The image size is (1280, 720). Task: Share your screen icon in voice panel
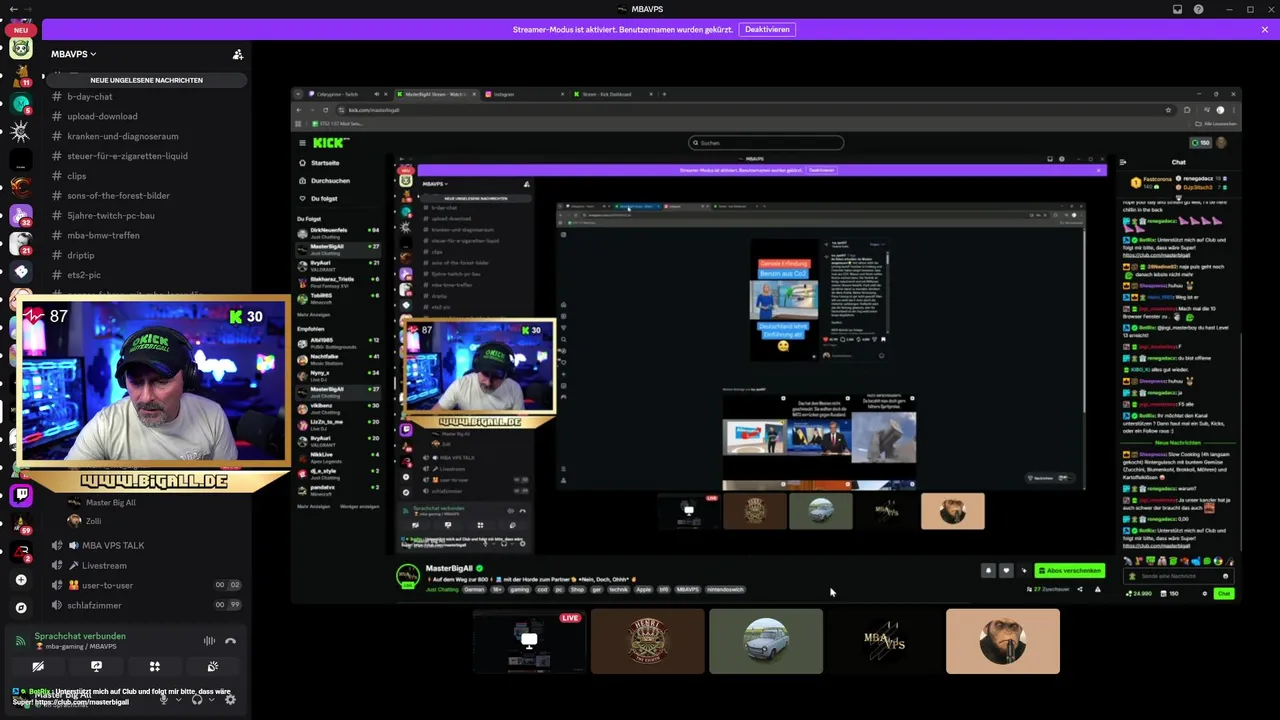(x=96, y=666)
